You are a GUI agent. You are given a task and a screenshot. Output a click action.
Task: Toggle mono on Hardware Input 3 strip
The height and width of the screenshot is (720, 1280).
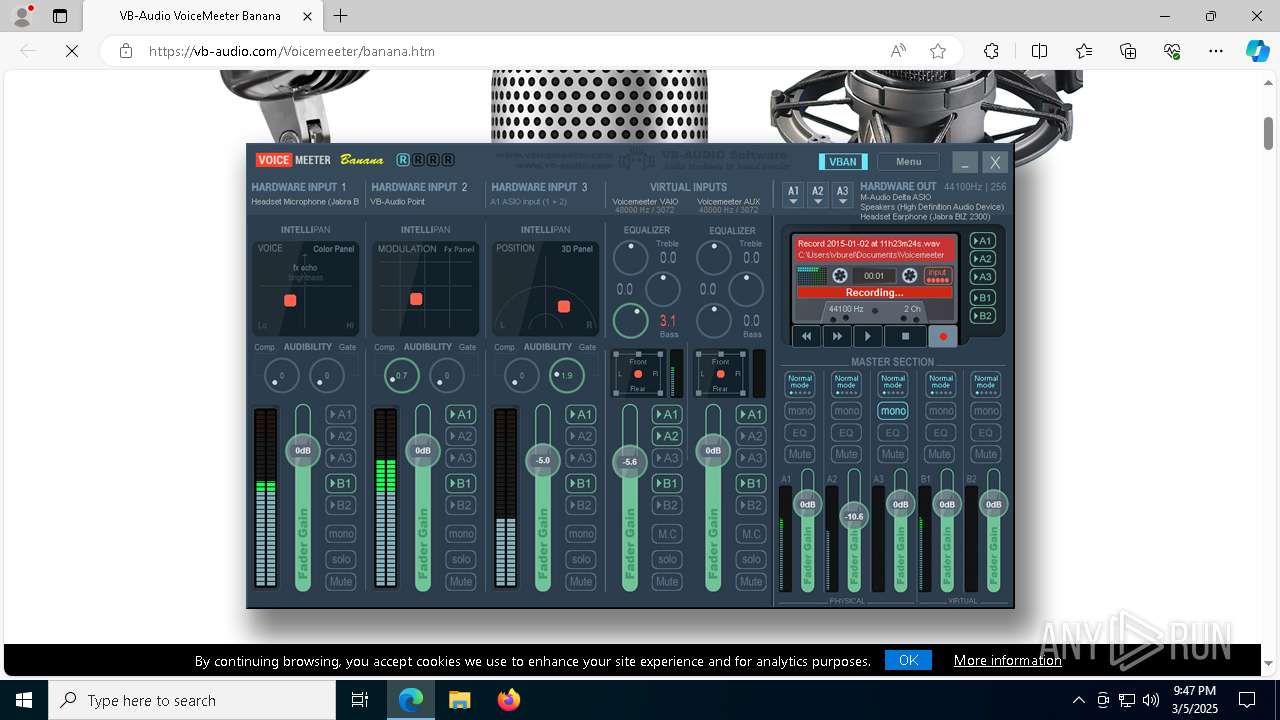pos(581,534)
